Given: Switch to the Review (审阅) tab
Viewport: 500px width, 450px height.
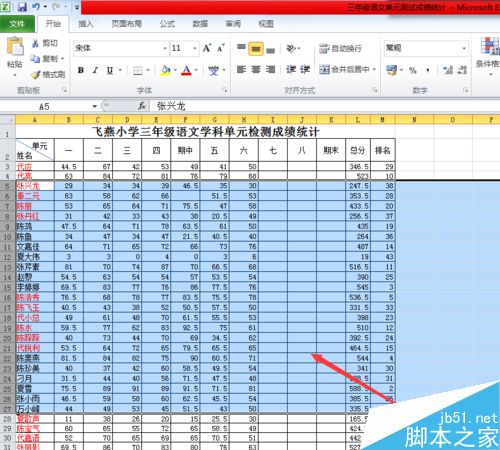Looking at the screenshot, I should pyautogui.click(x=233, y=24).
